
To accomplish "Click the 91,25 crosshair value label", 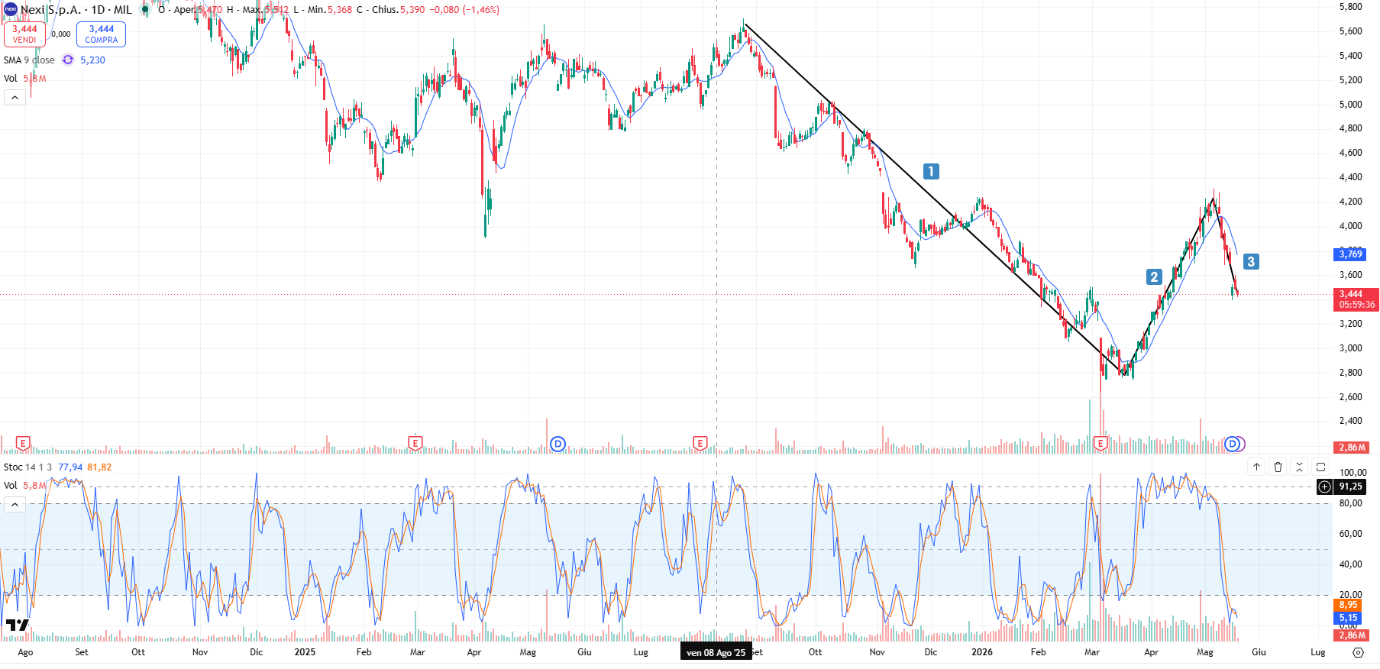I will point(1350,487).
